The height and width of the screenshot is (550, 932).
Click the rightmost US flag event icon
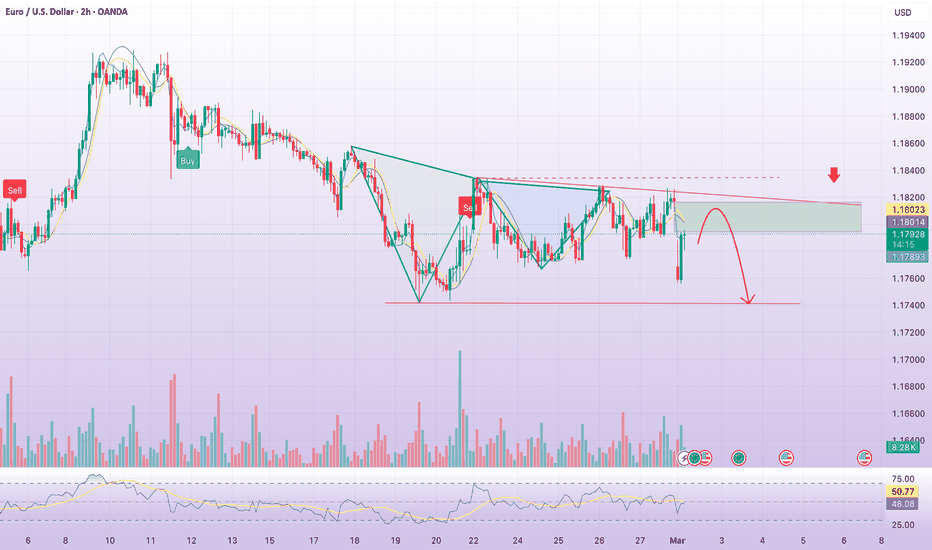tap(864, 457)
